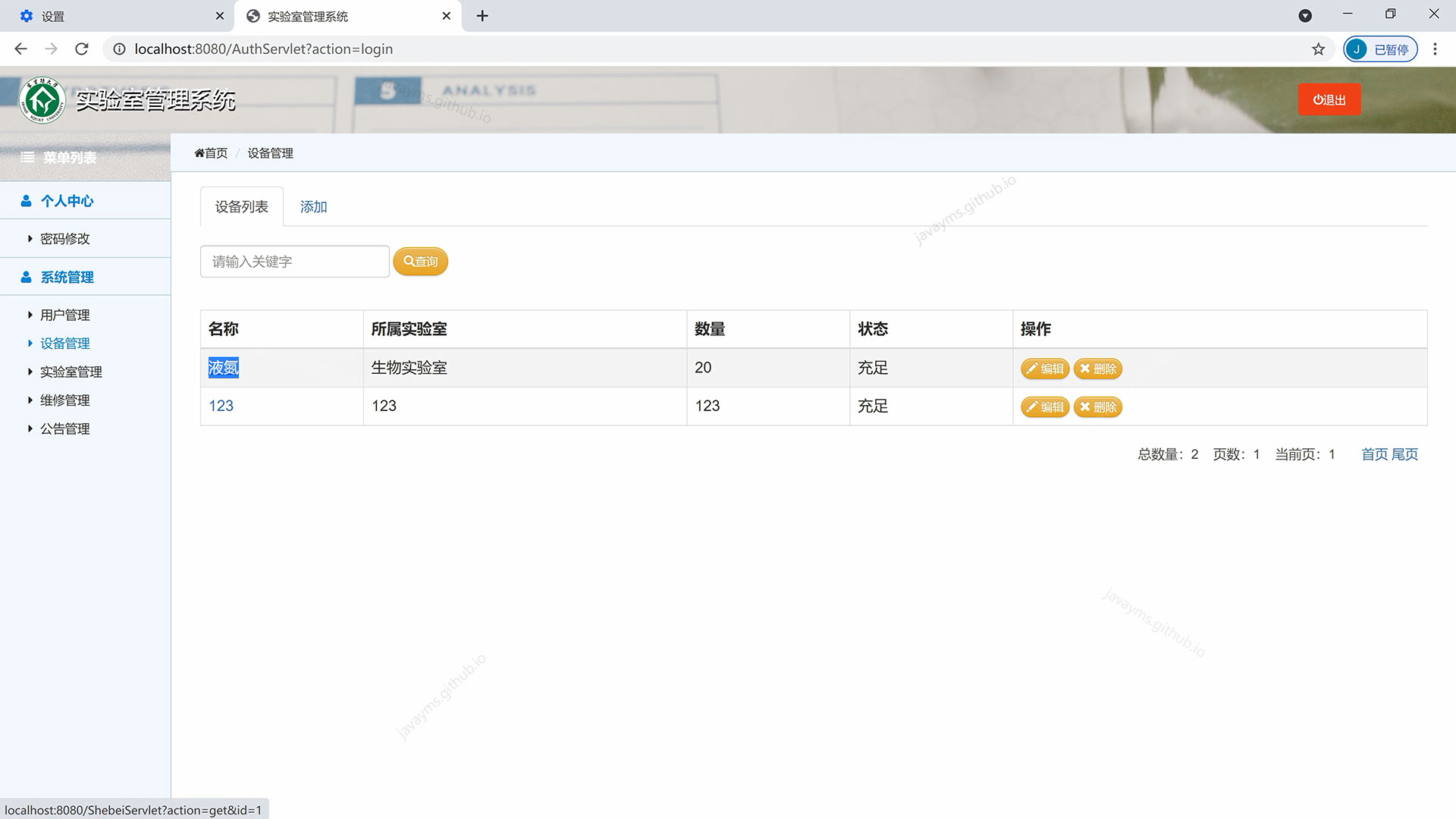Click the 删除 button on the 123 row
This screenshot has width=1456, height=819.
click(1097, 406)
